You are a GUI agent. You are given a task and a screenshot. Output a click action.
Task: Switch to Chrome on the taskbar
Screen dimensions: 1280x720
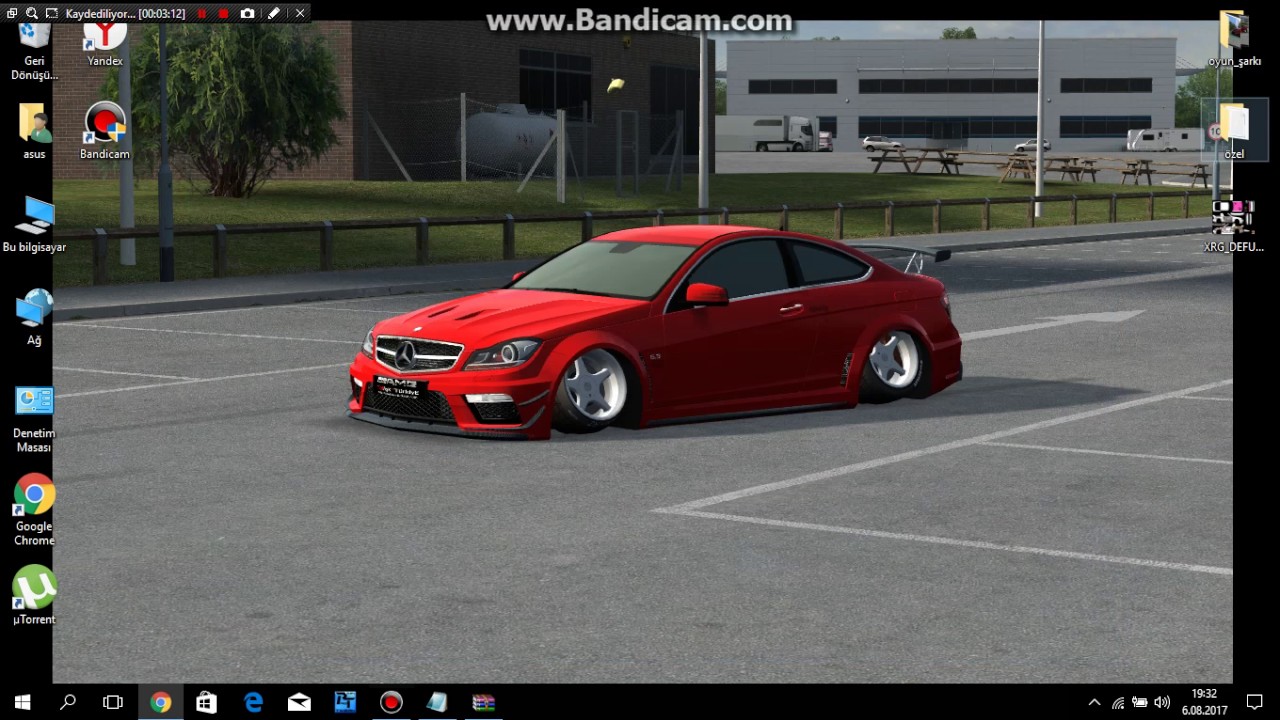160,702
